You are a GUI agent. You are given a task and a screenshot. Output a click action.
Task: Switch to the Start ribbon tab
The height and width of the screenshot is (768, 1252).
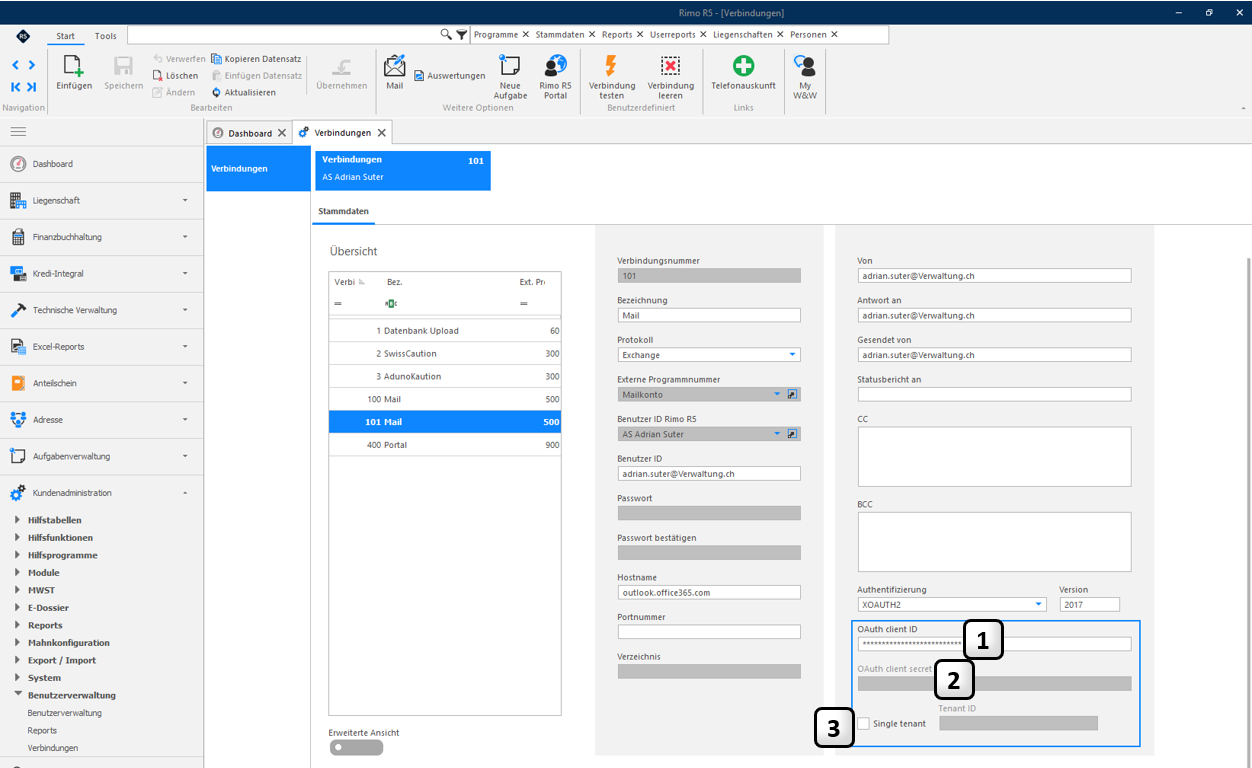65,36
